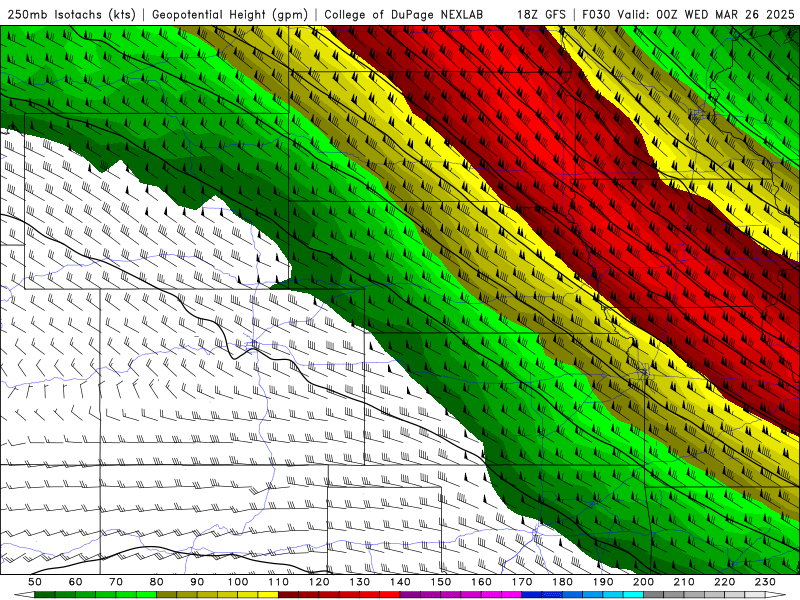The height and width of the screenshot is (600, 800).
Task: Click the 130 value on the color scale
Action: click(360, 582)
